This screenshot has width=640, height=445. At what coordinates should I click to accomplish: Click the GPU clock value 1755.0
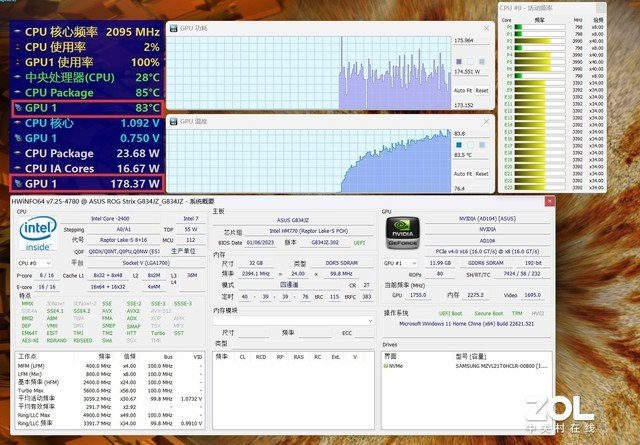418,295
